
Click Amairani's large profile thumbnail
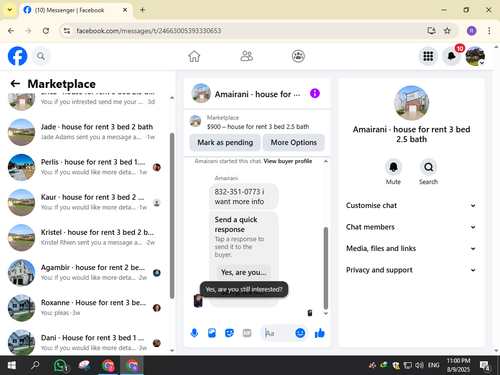point(411,103)
